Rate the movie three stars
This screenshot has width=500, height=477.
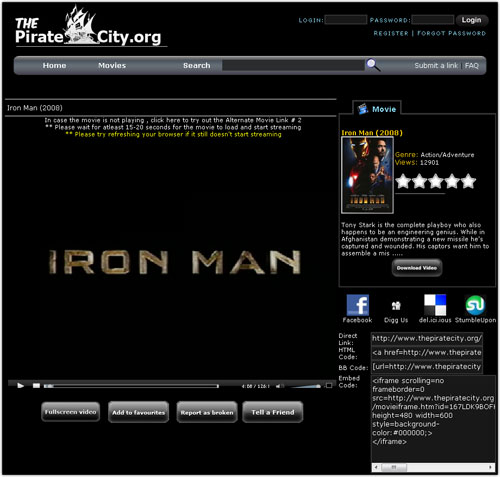[x=436, y=181]
